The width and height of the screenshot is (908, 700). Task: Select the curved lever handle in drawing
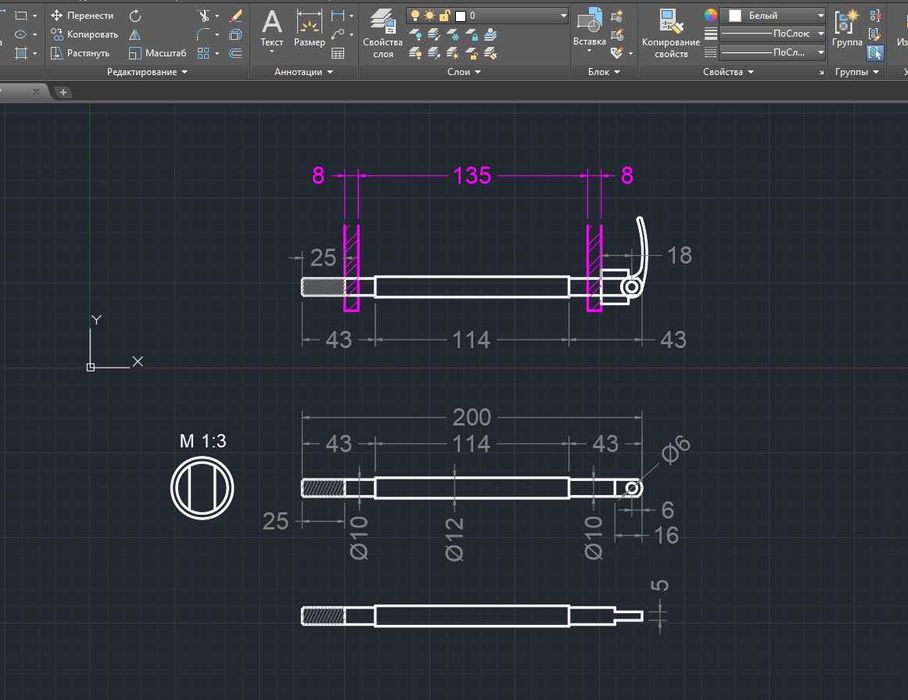[642, 248]
